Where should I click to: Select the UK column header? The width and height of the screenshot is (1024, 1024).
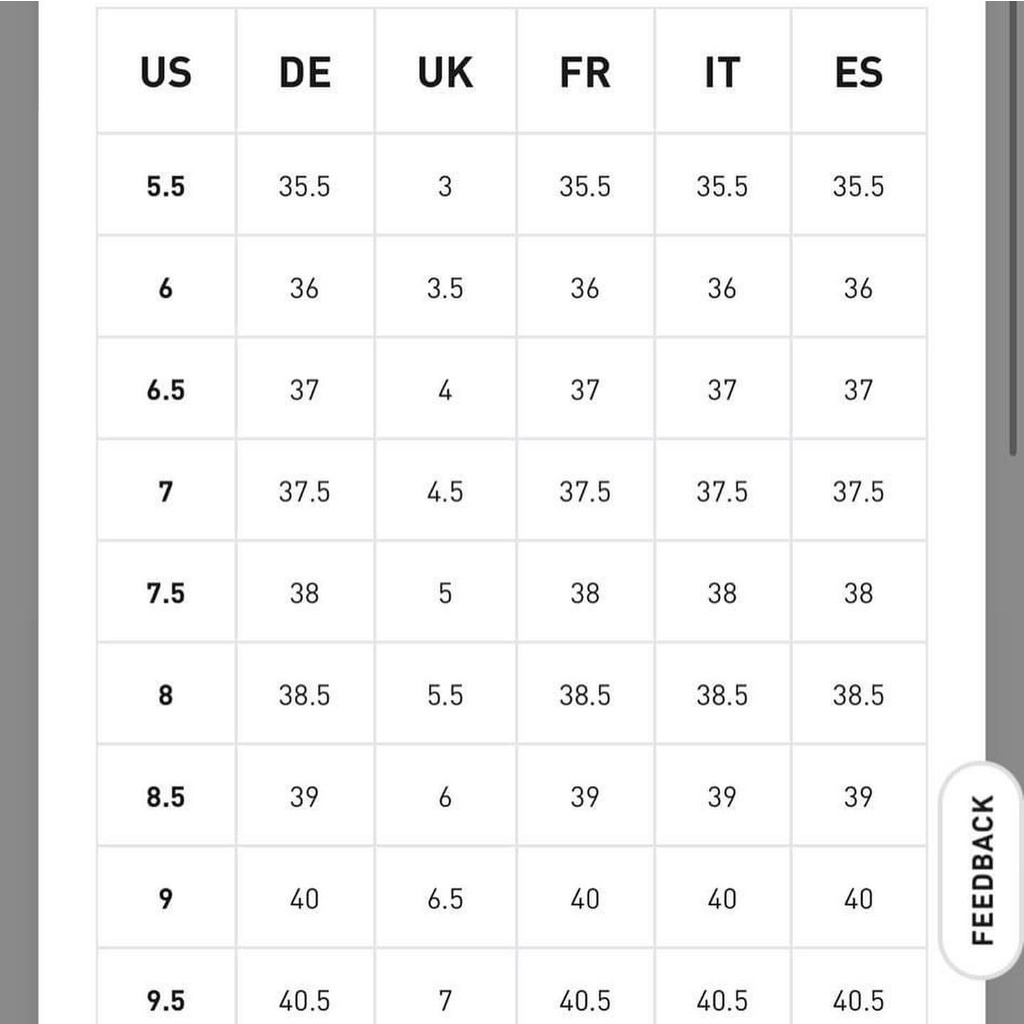[x=445, y=73]
